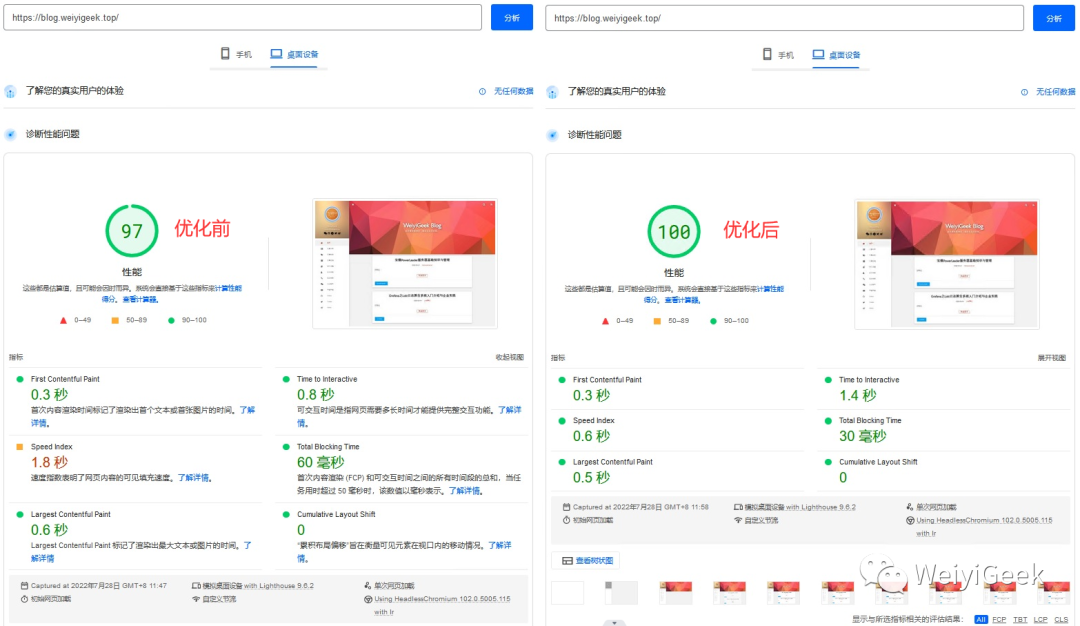Select 桌面设备 tab in the 优化前 panel

(294, 54)
